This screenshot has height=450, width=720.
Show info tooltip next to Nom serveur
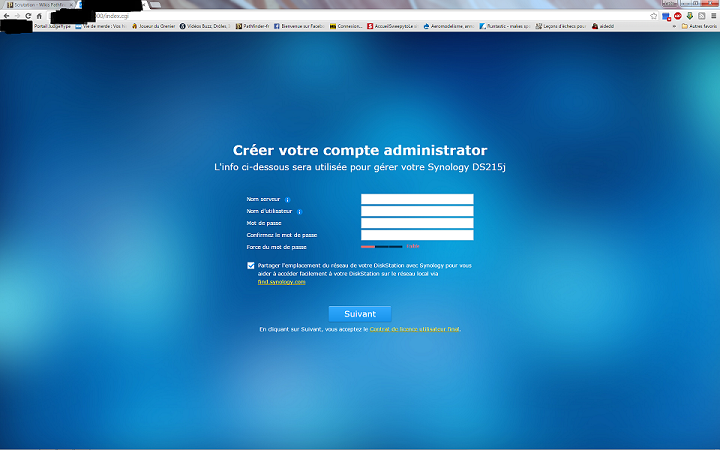pos(287,200)
